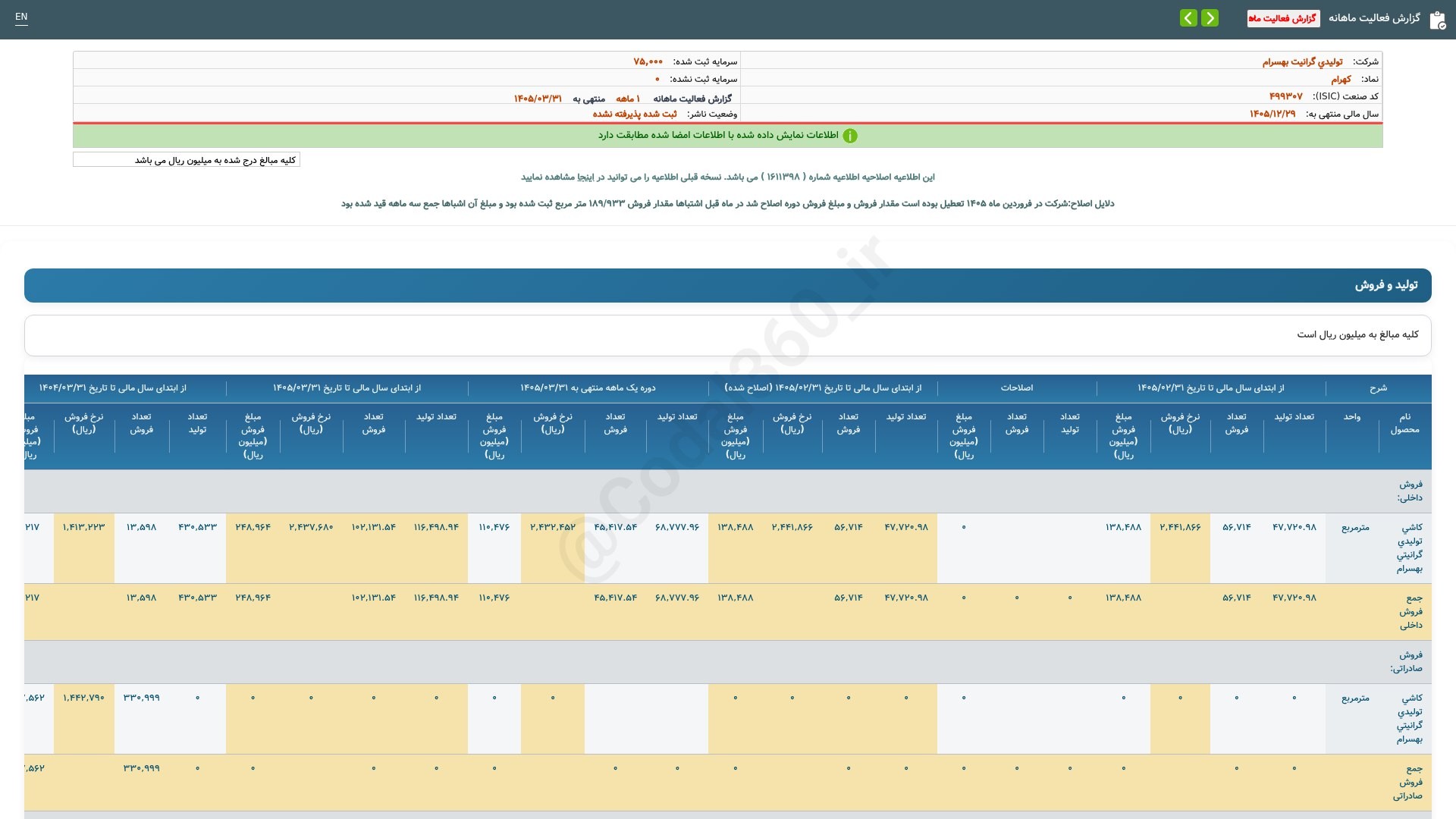Screen dimensions: 1456x819
Task: Select the sales rate cell '۲,۴۳۷,۶۸۰'
Action: 311,527
